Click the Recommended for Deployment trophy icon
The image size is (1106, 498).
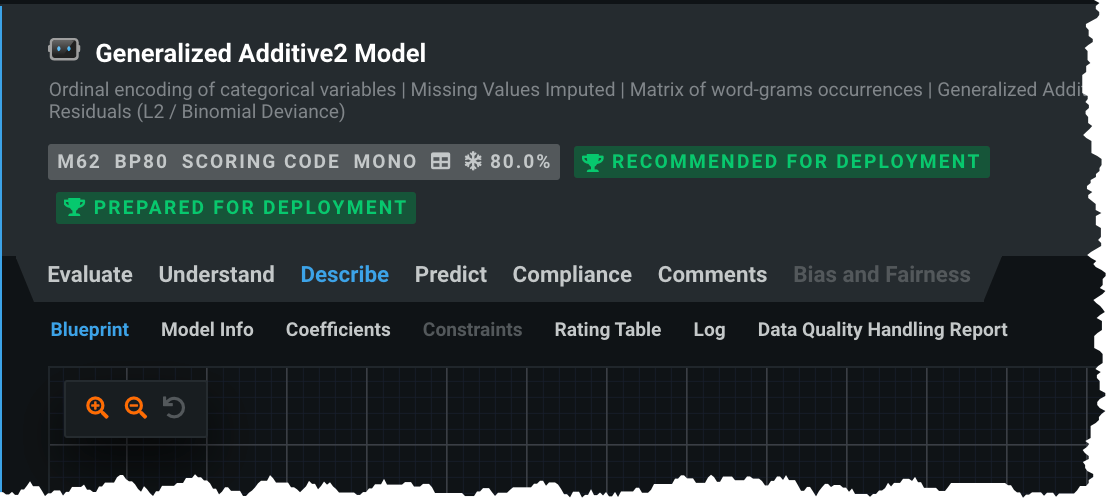[592, 162]
